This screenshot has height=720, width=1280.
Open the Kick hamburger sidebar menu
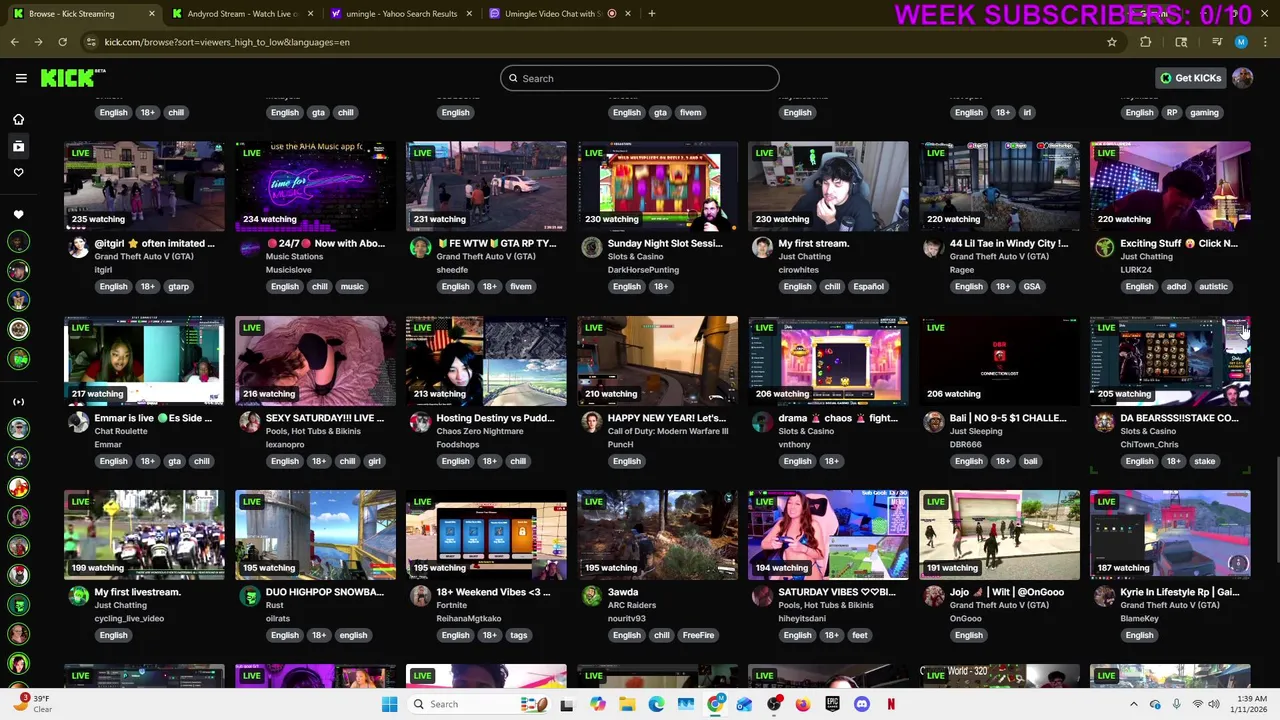[21, 78]
